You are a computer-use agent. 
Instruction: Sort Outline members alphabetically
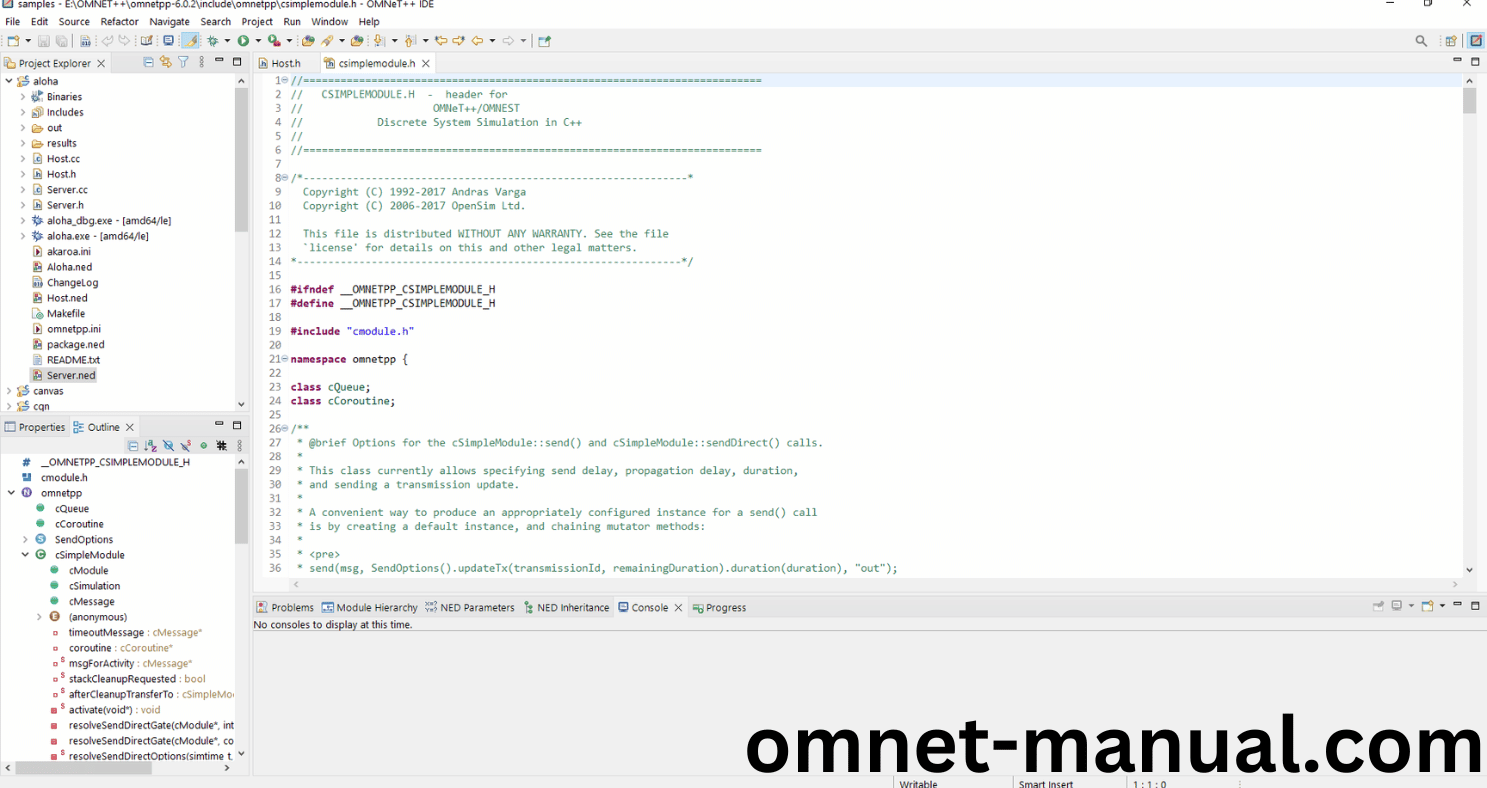[x=150, y=445]
